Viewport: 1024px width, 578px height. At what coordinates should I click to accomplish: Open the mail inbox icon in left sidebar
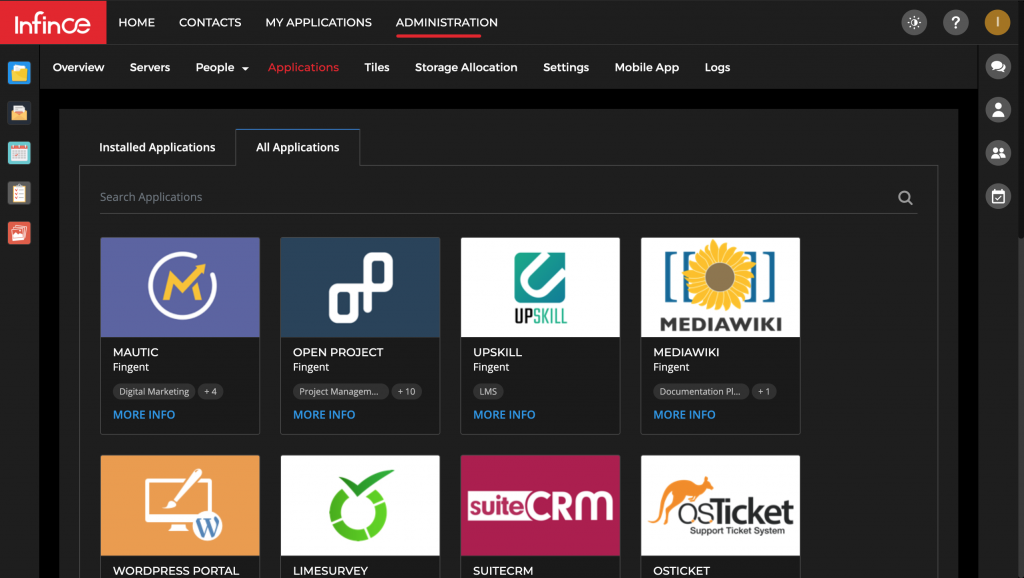pyautogui.click(x=19, y=113)
